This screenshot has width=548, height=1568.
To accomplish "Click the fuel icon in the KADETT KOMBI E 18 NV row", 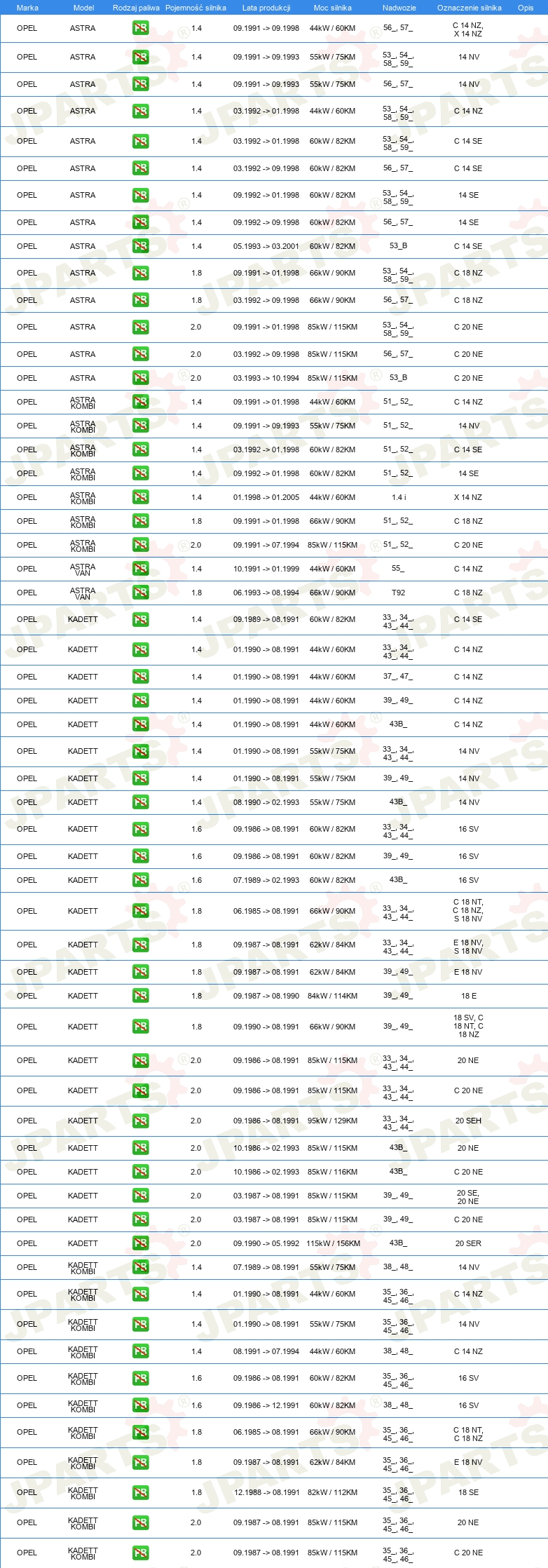I will (140, 1462).
